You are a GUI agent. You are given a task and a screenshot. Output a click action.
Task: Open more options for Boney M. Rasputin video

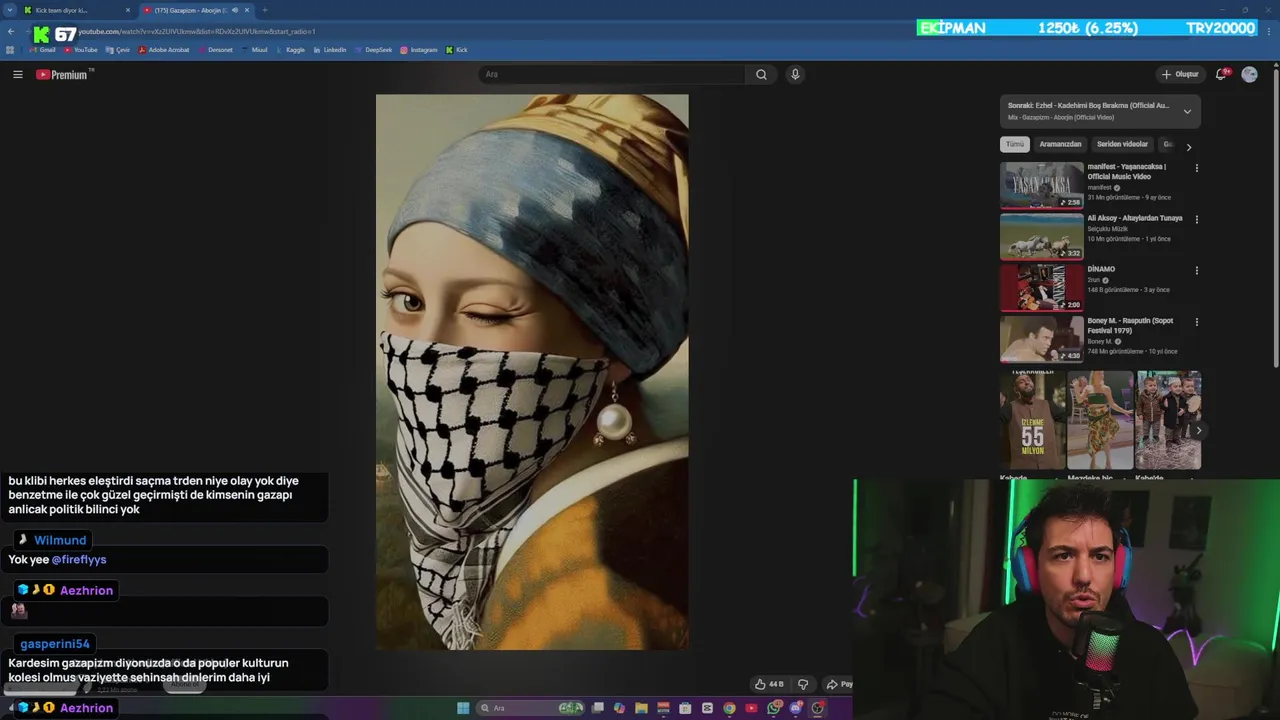pos(1196,322)
